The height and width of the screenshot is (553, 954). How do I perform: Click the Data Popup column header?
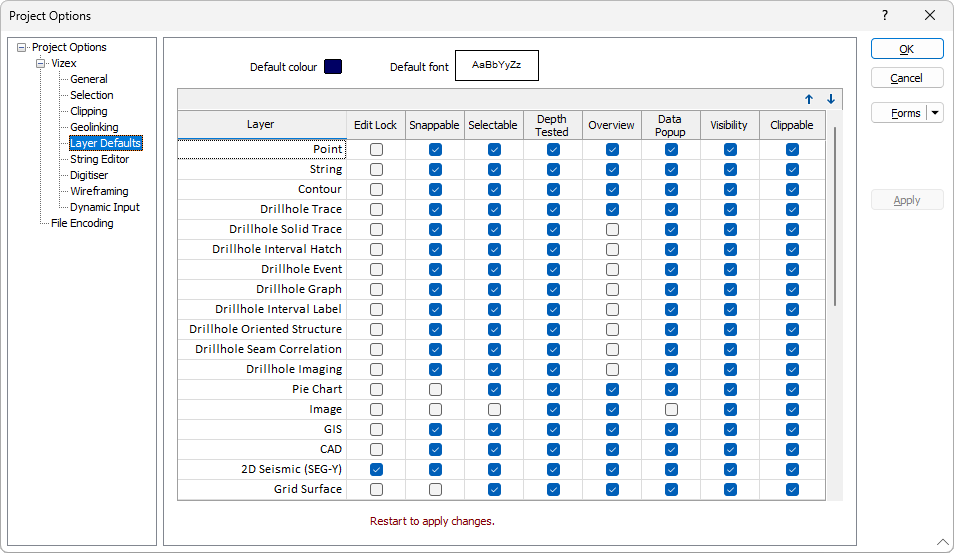point(670,125)
